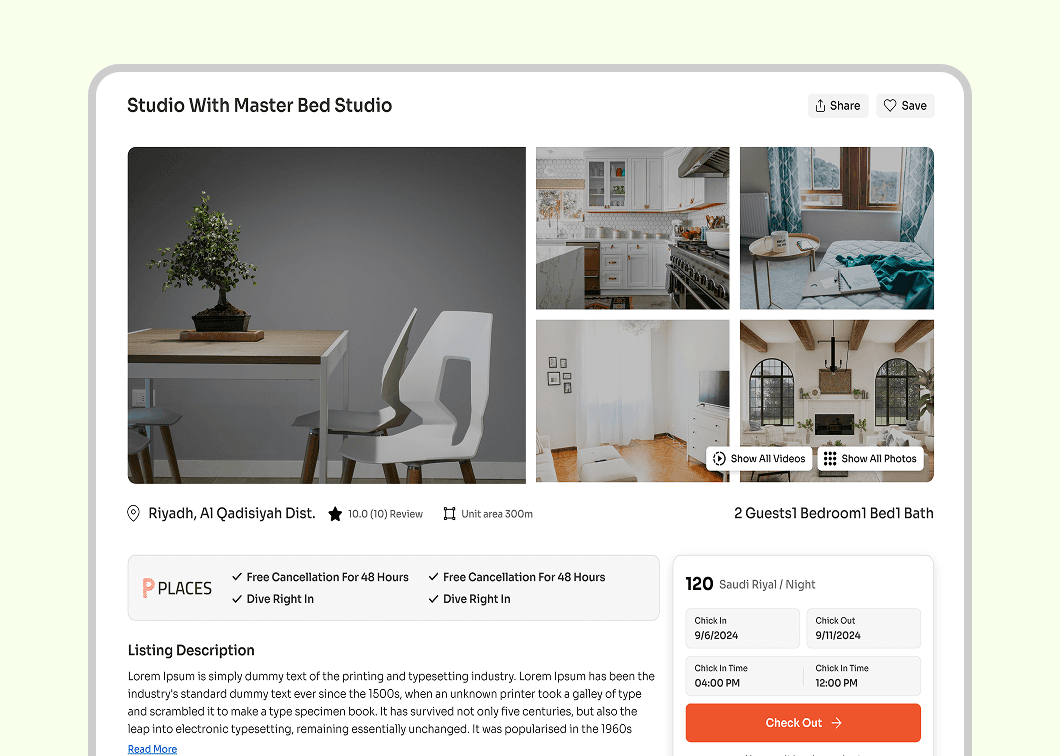Click the star rating icon
Screen dimensions: 1060x756
(x=335, y=514)
